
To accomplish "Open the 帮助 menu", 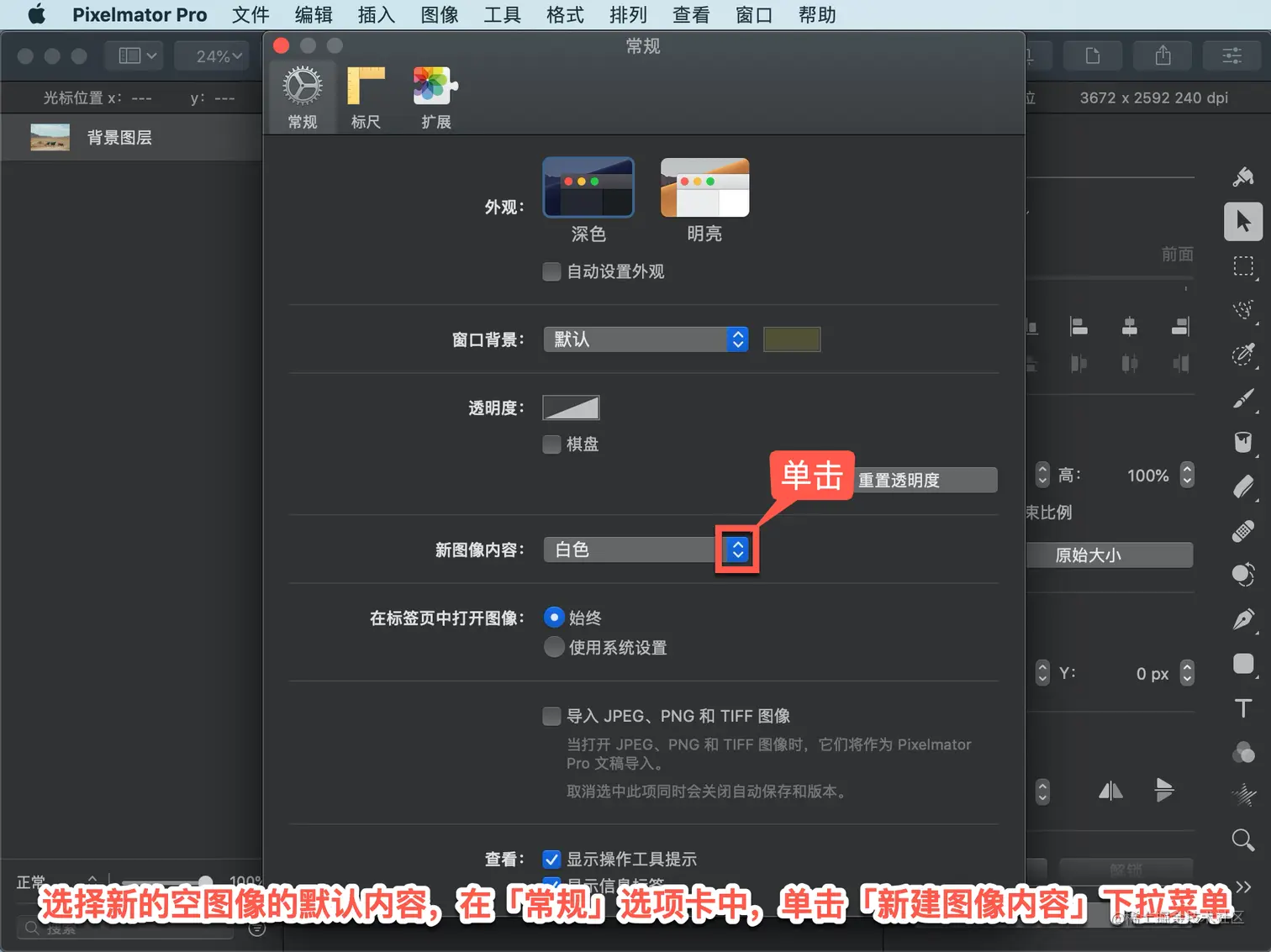I will (817, 14).
